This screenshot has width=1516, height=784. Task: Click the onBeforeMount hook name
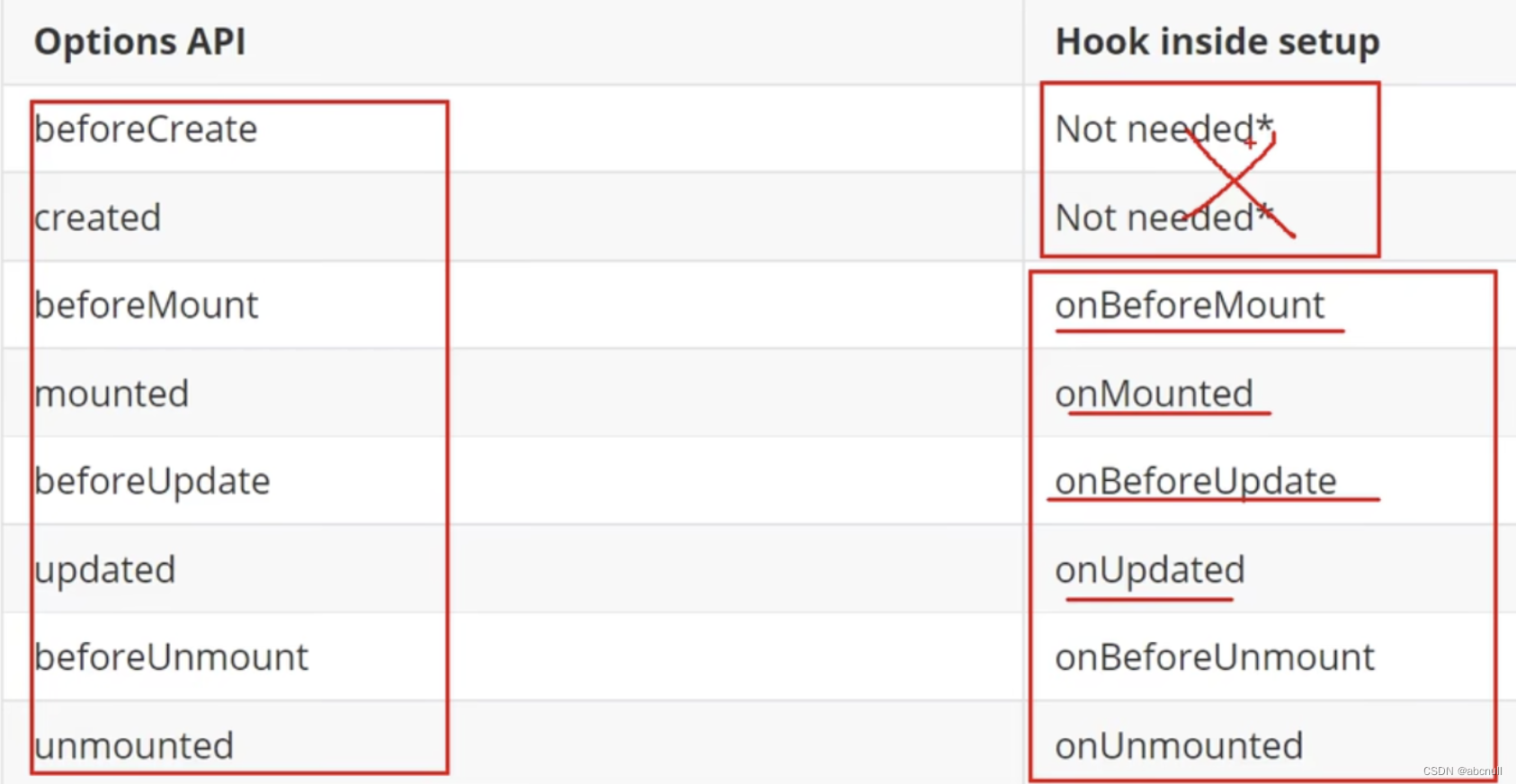[1190, 306]
